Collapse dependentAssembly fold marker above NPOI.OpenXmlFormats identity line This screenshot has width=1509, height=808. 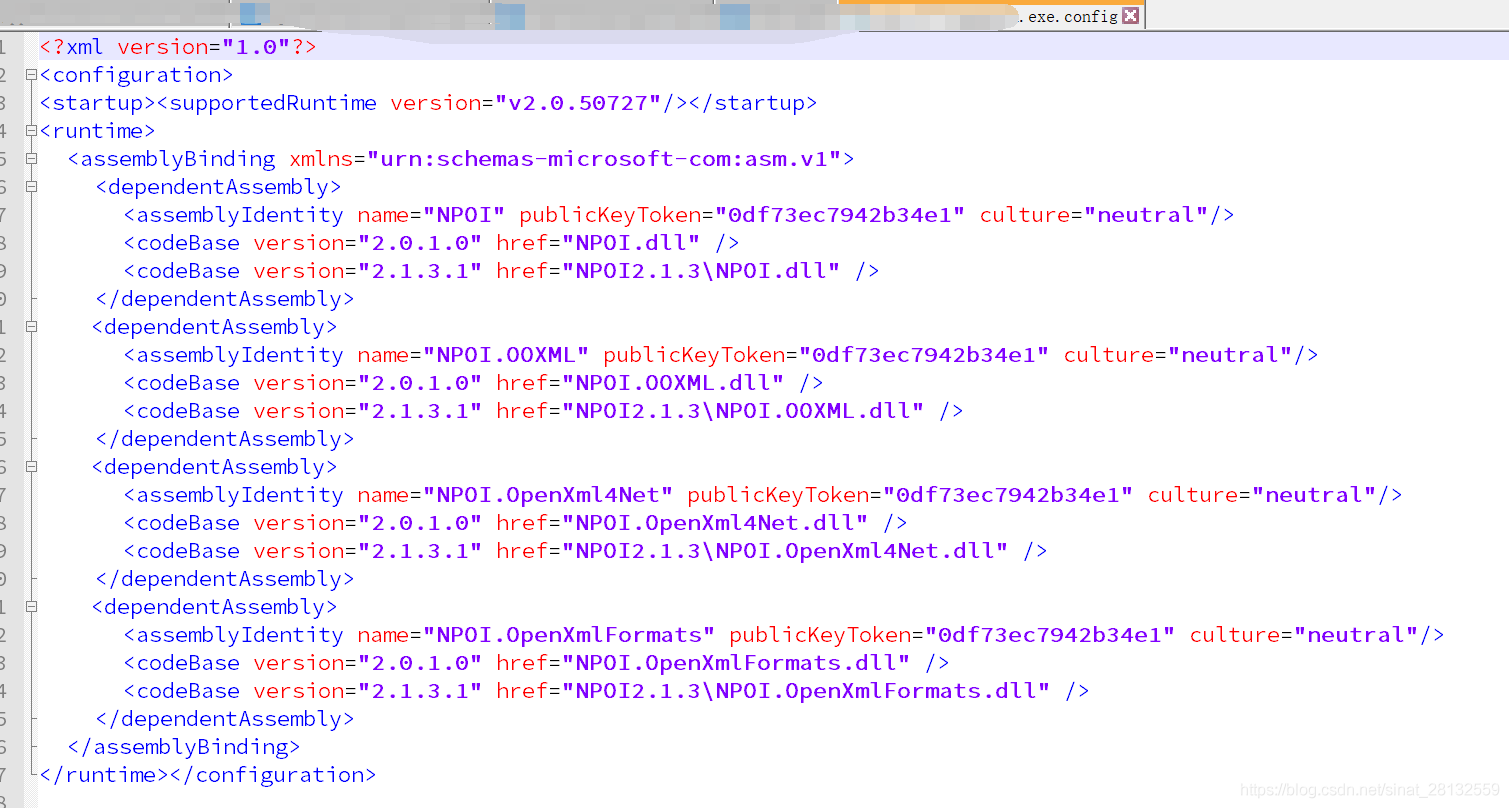click(x=32, y=607)
